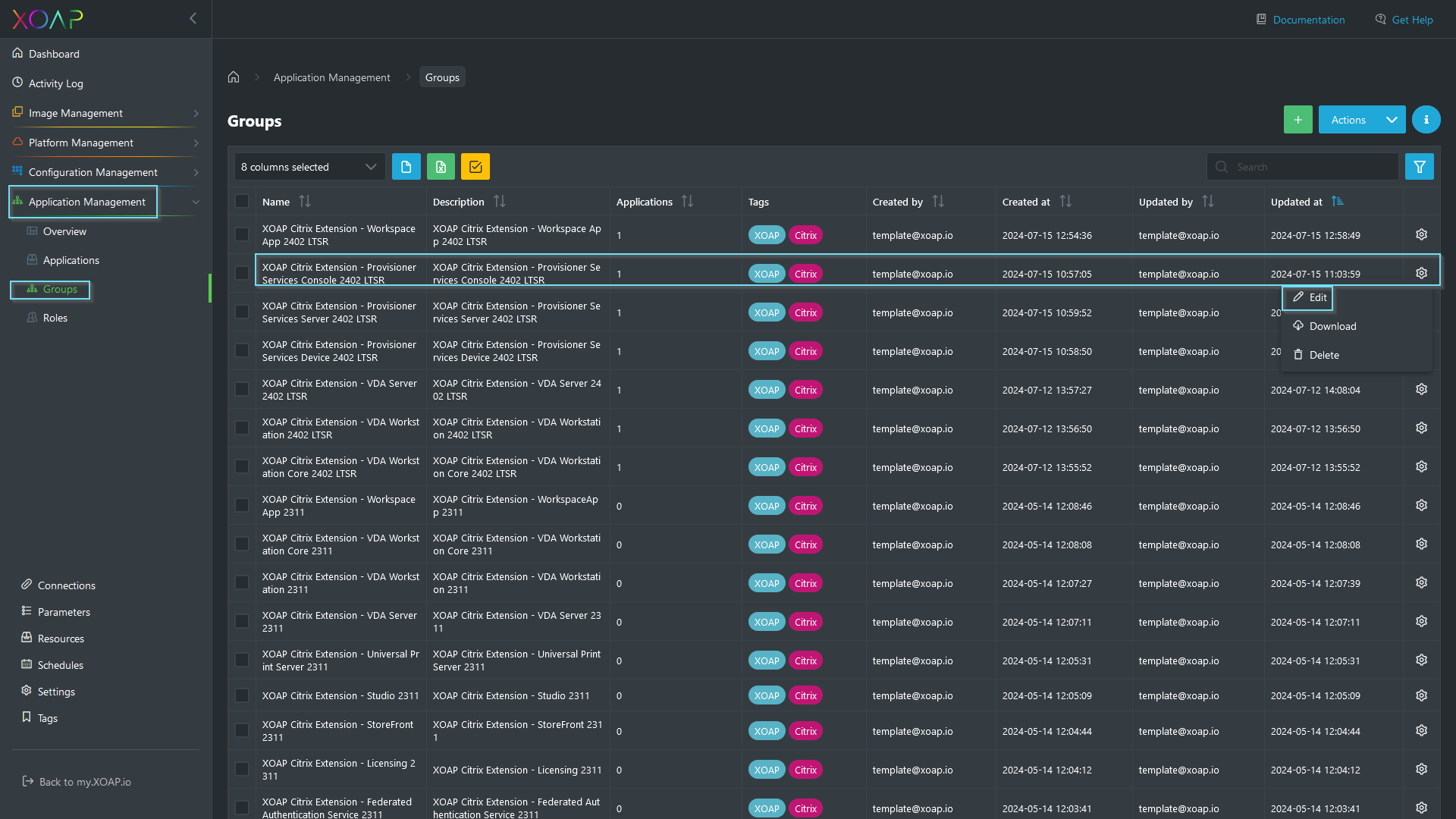
Task: Sort by Updated by column arrows
Action: pos(1208,202)
